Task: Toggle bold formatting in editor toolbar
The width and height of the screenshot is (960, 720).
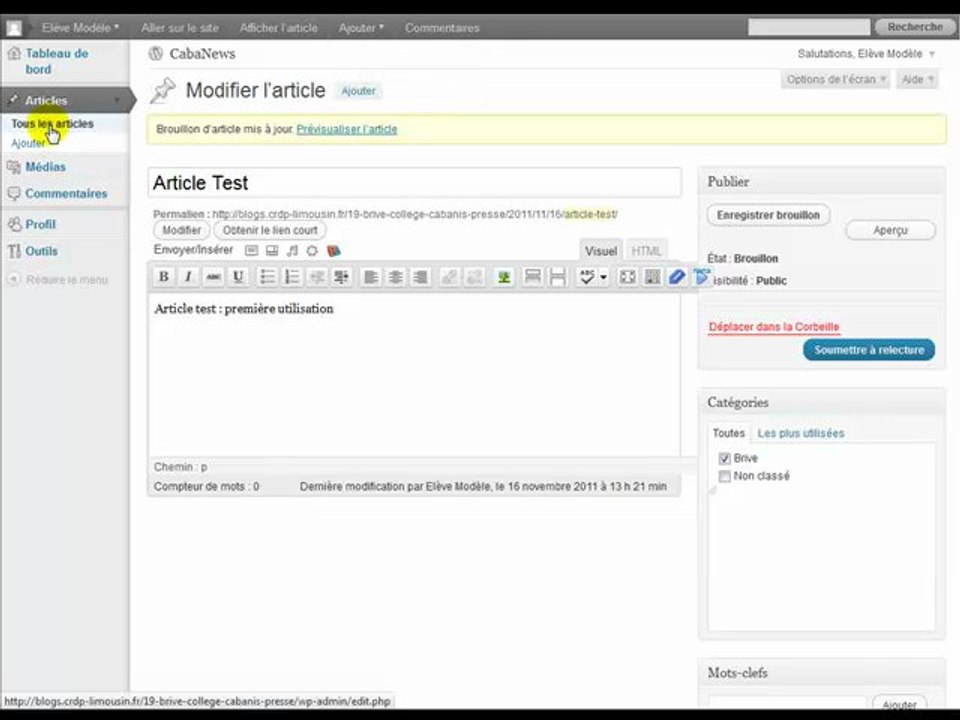Action: pos(163,277)
